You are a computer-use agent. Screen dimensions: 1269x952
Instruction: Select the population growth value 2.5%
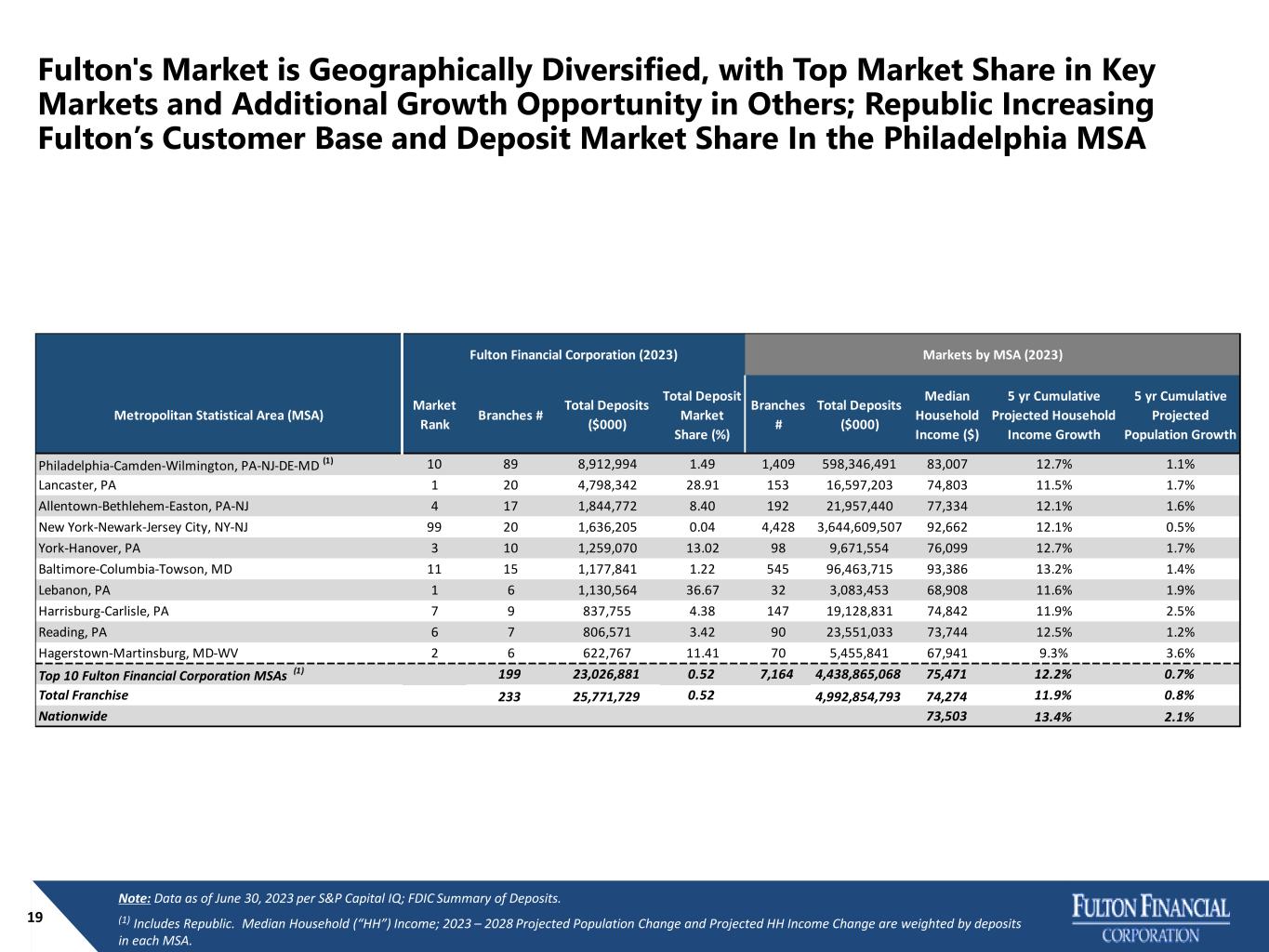[x=1180, y=611]
